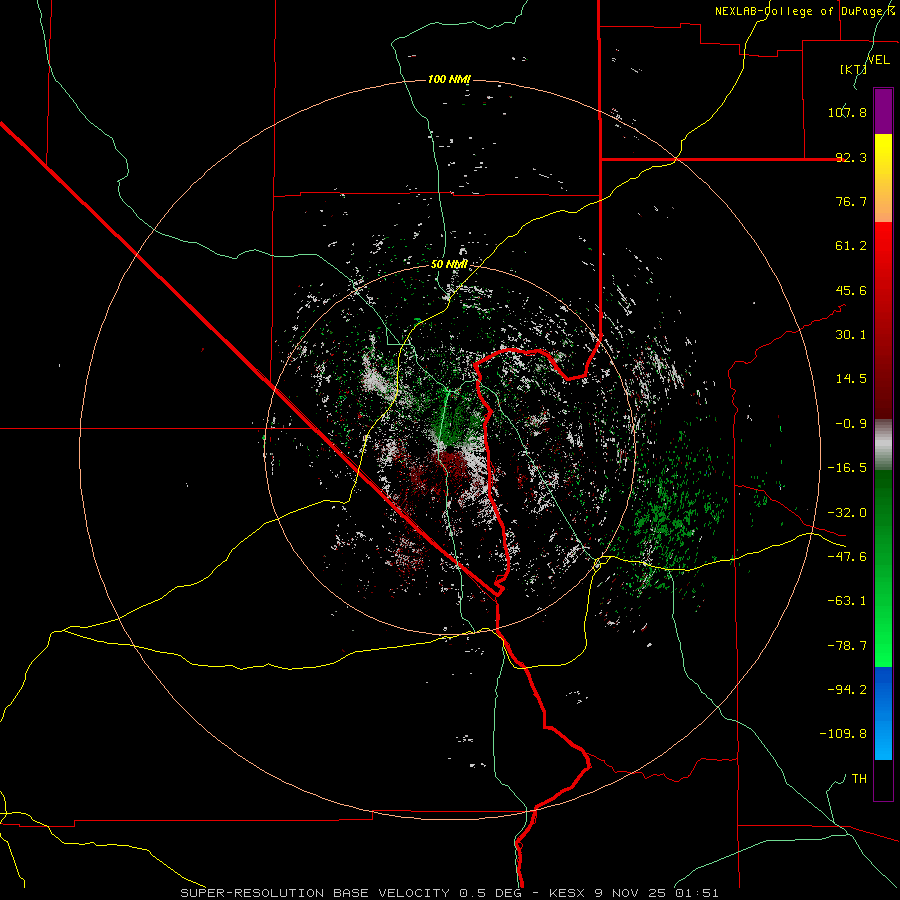Click the VEL legend title

[878, 60]
